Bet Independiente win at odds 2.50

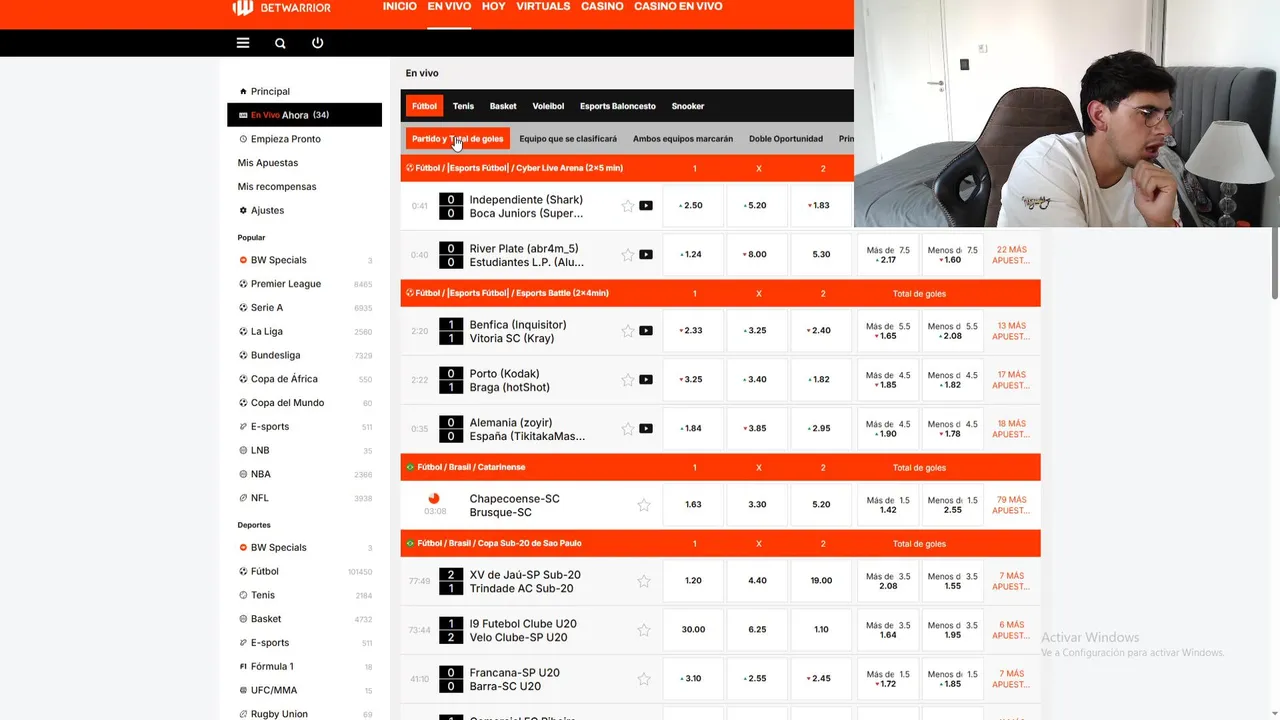point(693,206)
